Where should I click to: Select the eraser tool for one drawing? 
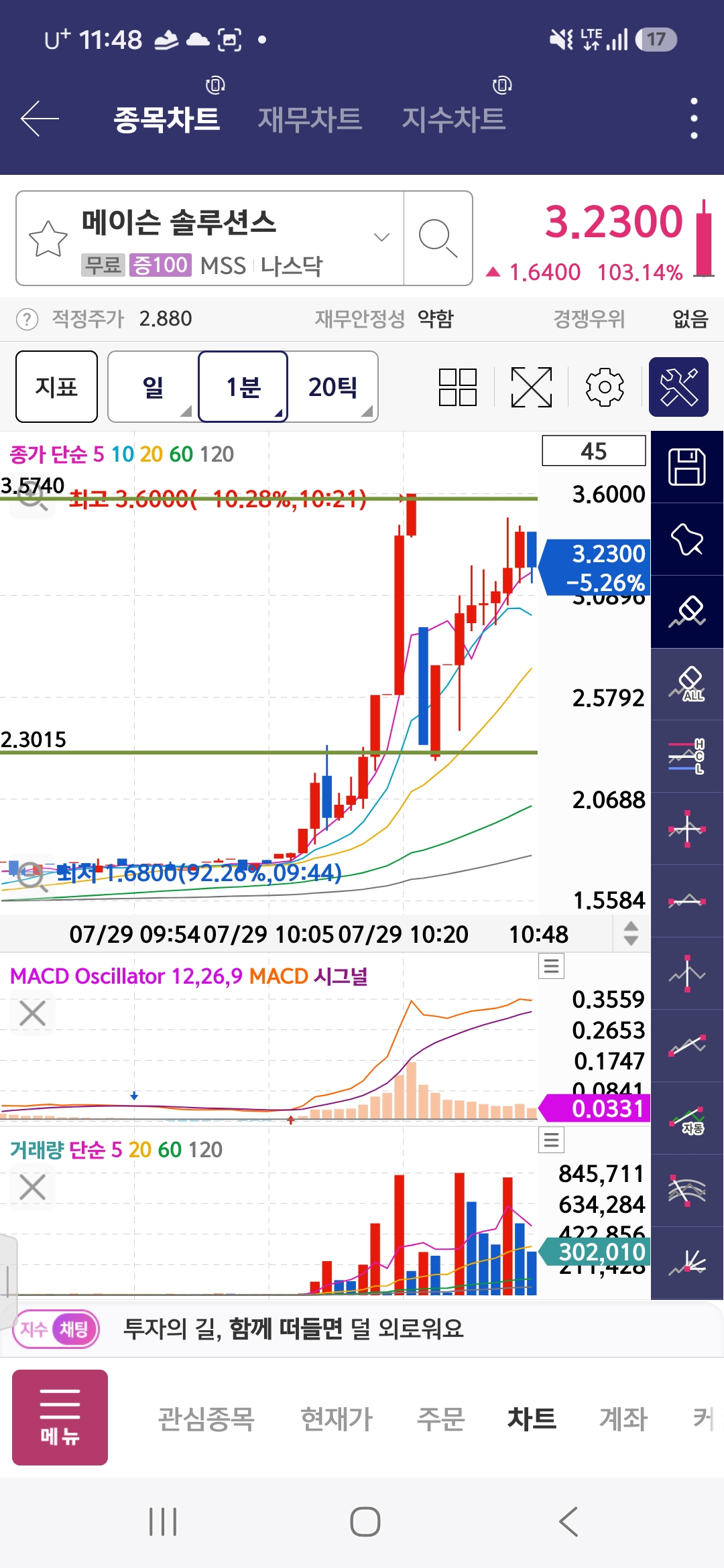[x=687, y=612]
